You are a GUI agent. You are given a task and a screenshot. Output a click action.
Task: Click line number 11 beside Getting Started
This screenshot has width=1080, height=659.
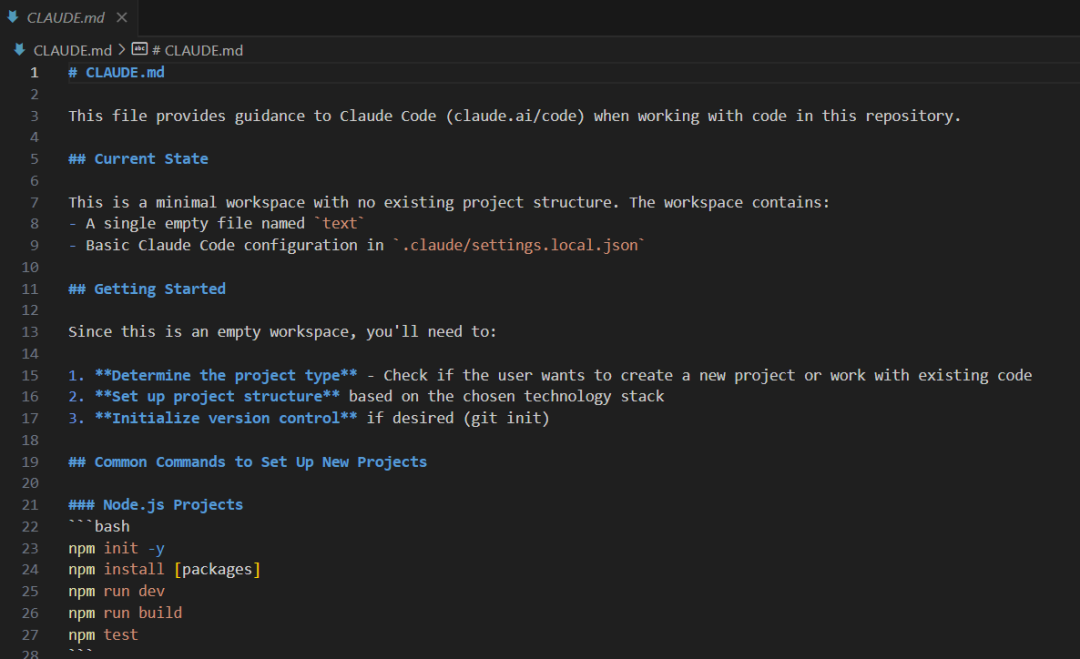30,289
